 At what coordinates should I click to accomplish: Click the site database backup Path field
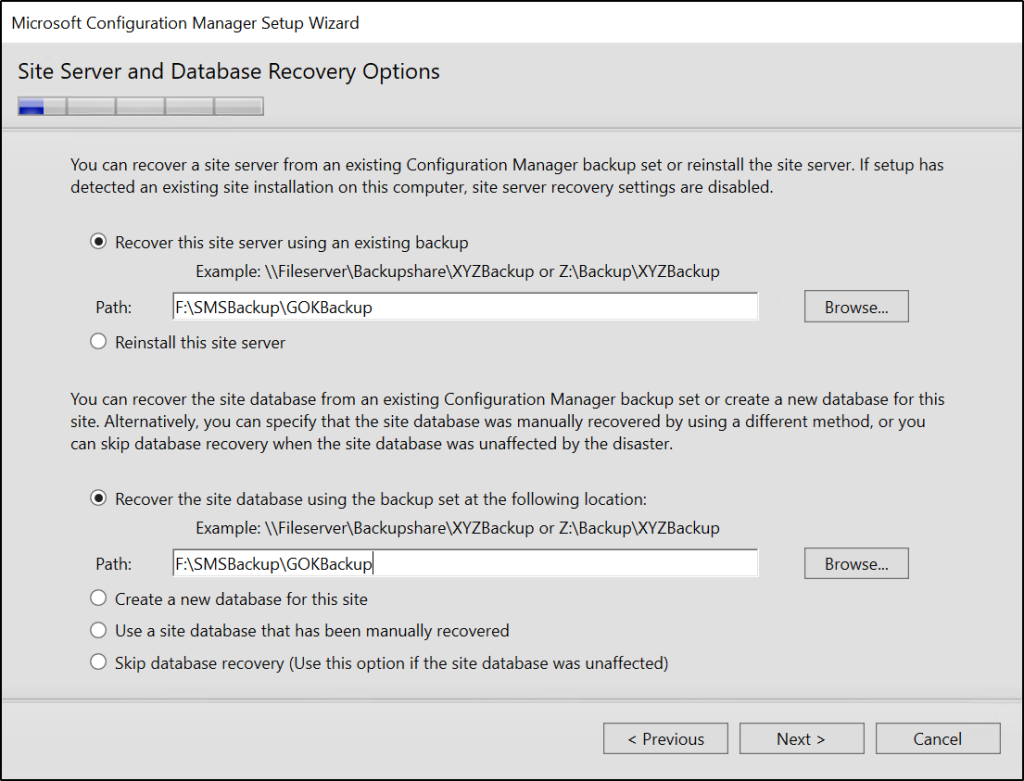[x=465, y=564]
